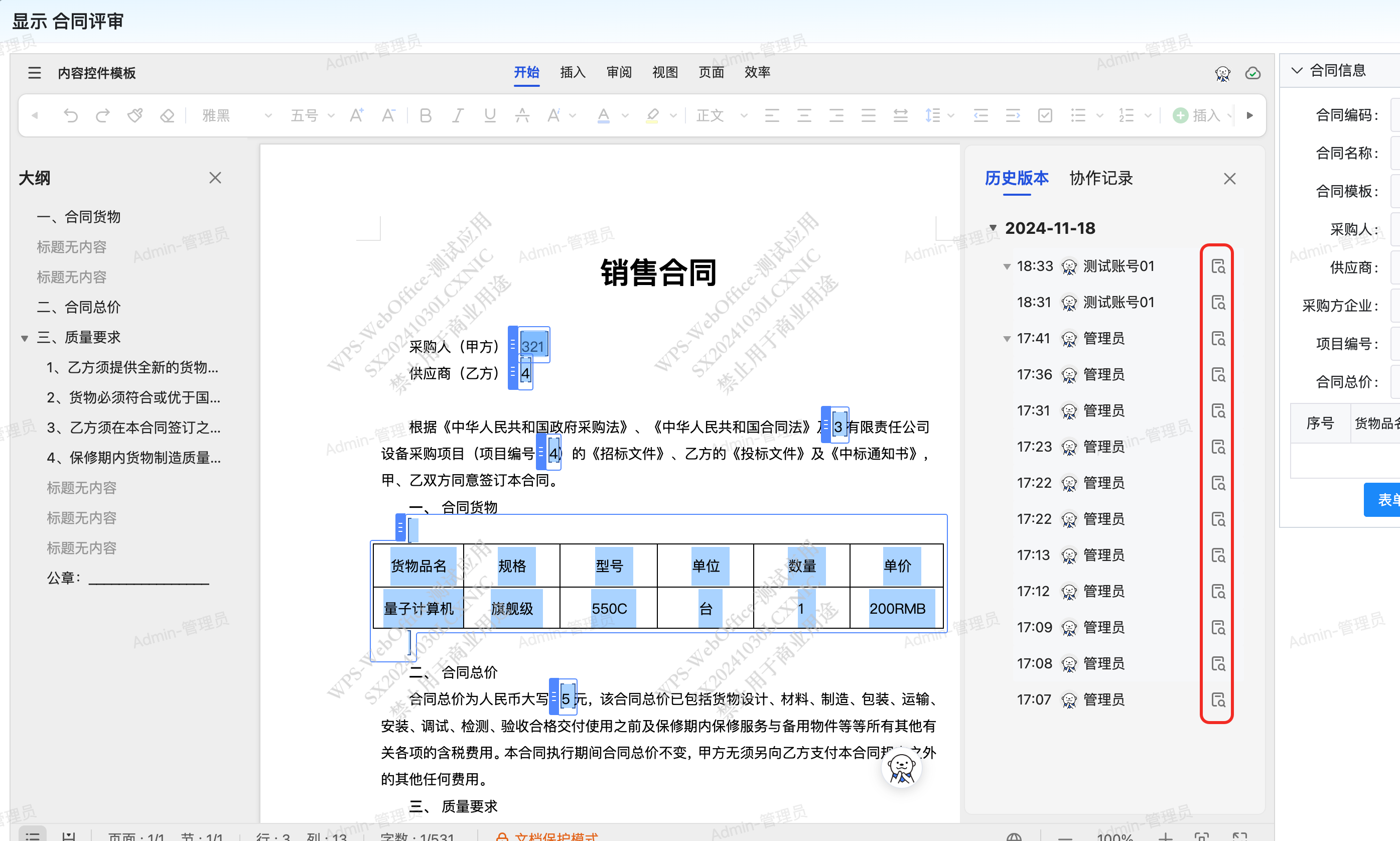Toggle strikethrough formatting

click(x=522, y=115)
